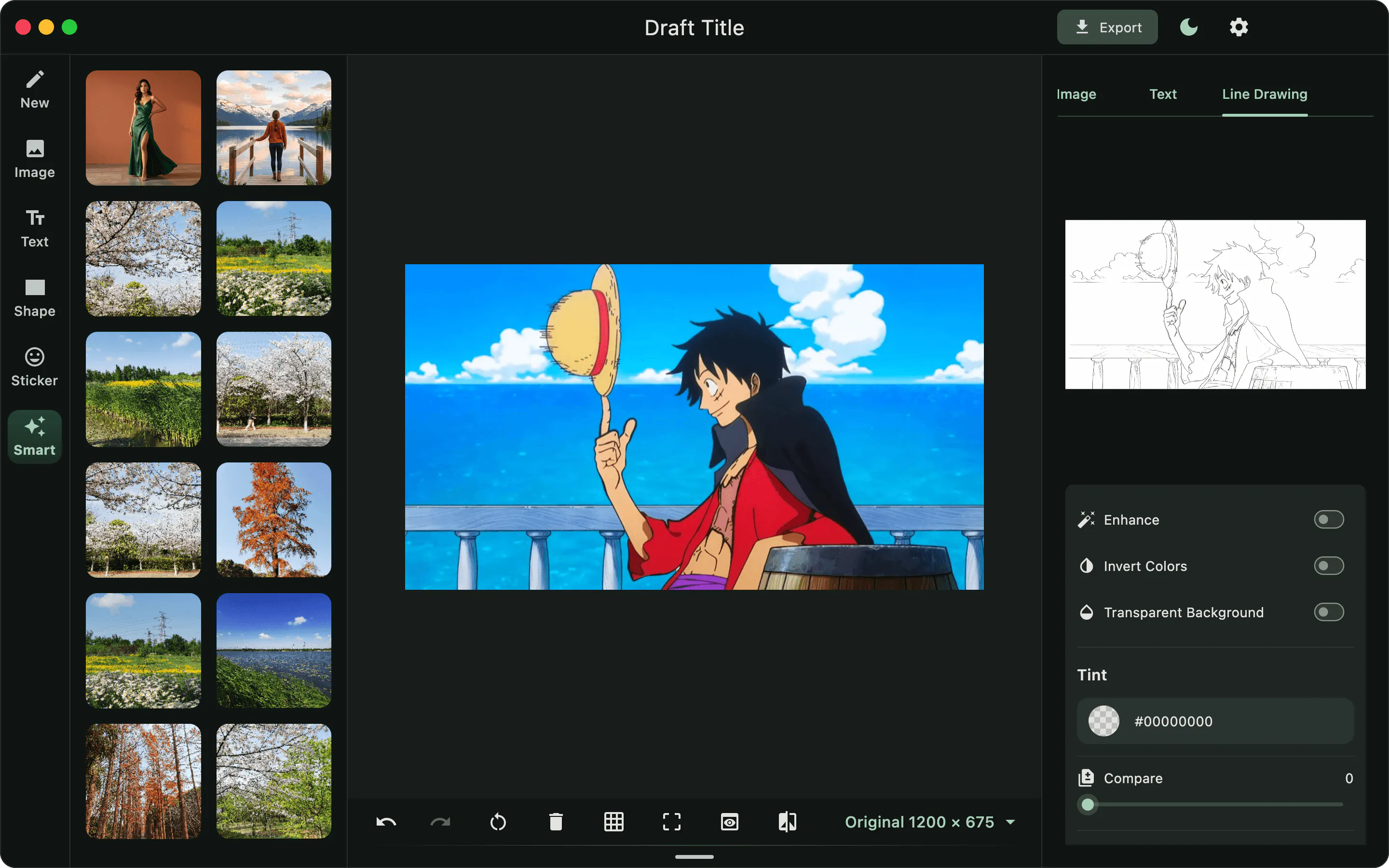Click the Compare slider handle
Image resolution: width=1389 pixels, height=868 pixels.
pos(1088,804)
